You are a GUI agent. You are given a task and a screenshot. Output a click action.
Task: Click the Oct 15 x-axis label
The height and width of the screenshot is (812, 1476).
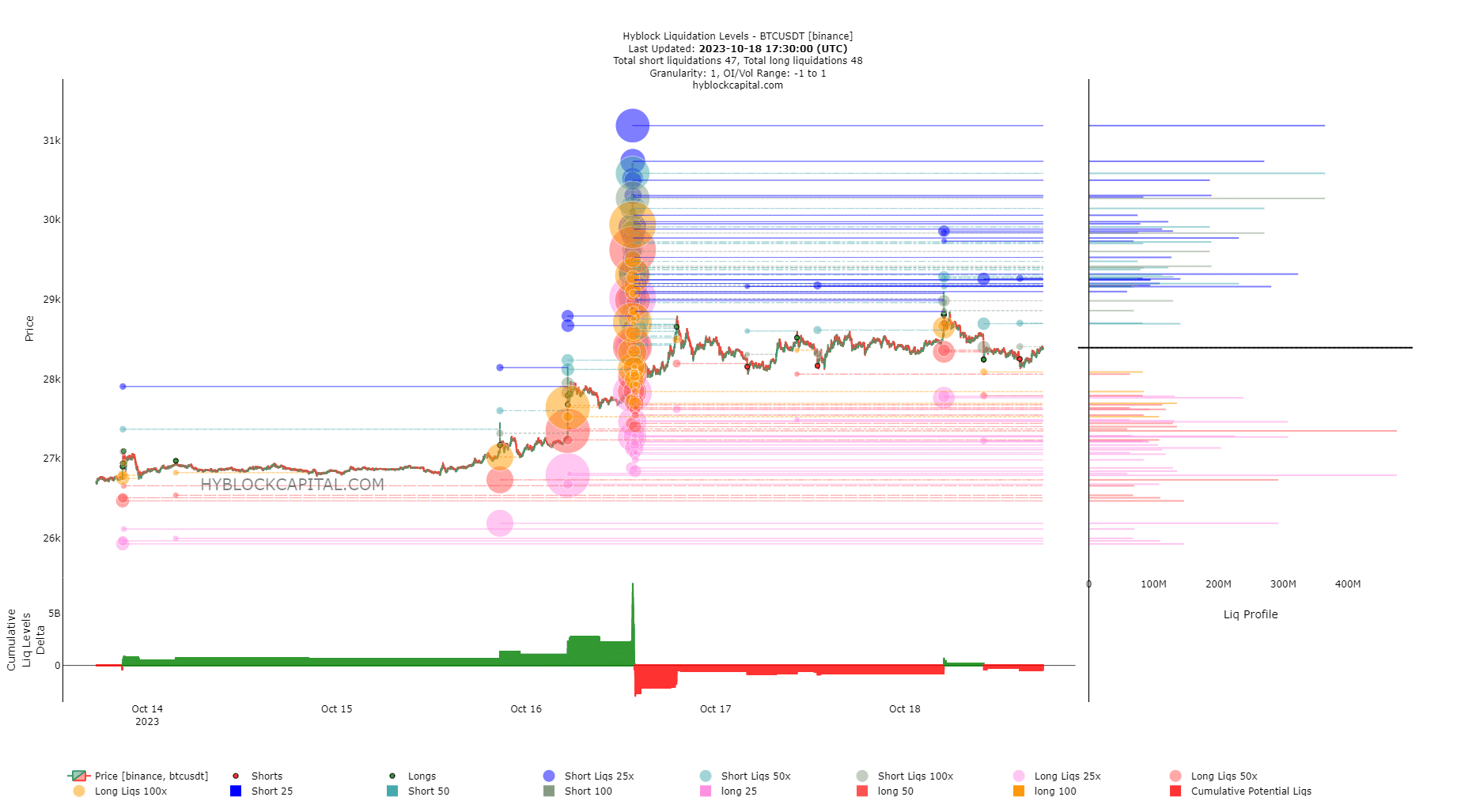point(337,709)
